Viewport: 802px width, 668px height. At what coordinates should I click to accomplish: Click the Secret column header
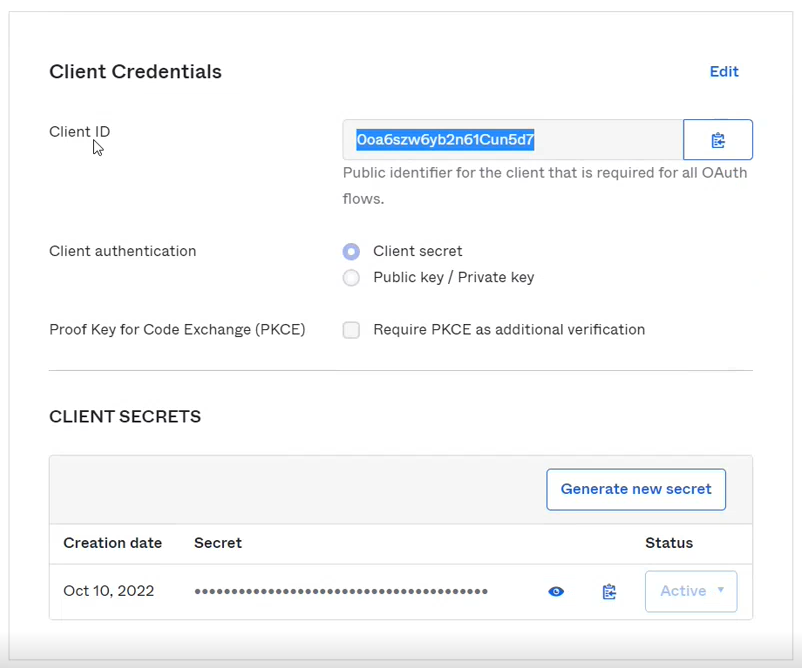(218, 543)
